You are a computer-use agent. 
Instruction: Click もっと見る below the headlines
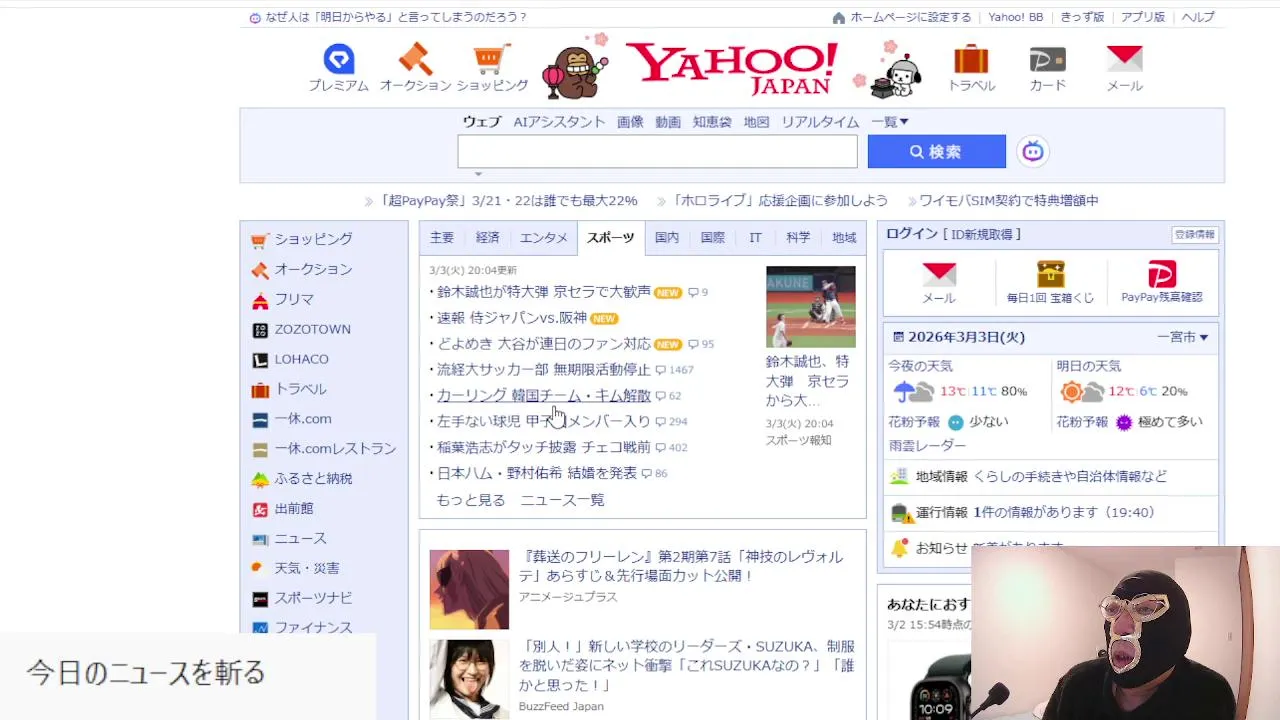coord(471,500)
